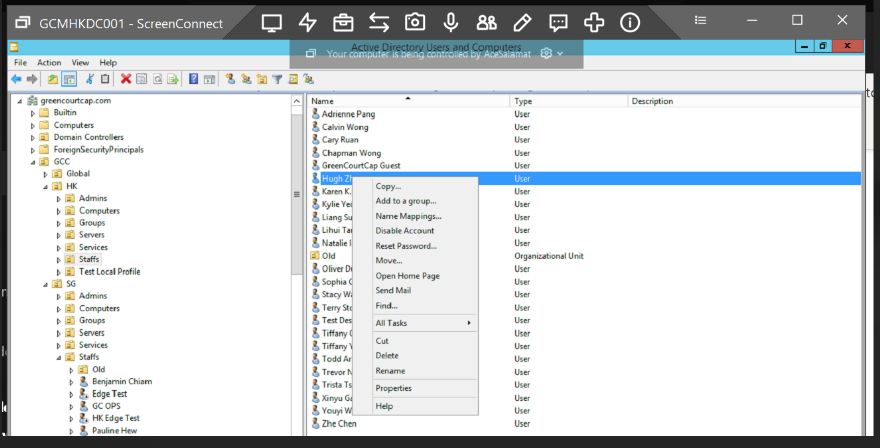Viewport: 880px width, 448px height.
Task: Collapse the GCC tree node
Action: click(x=33, y=162)
